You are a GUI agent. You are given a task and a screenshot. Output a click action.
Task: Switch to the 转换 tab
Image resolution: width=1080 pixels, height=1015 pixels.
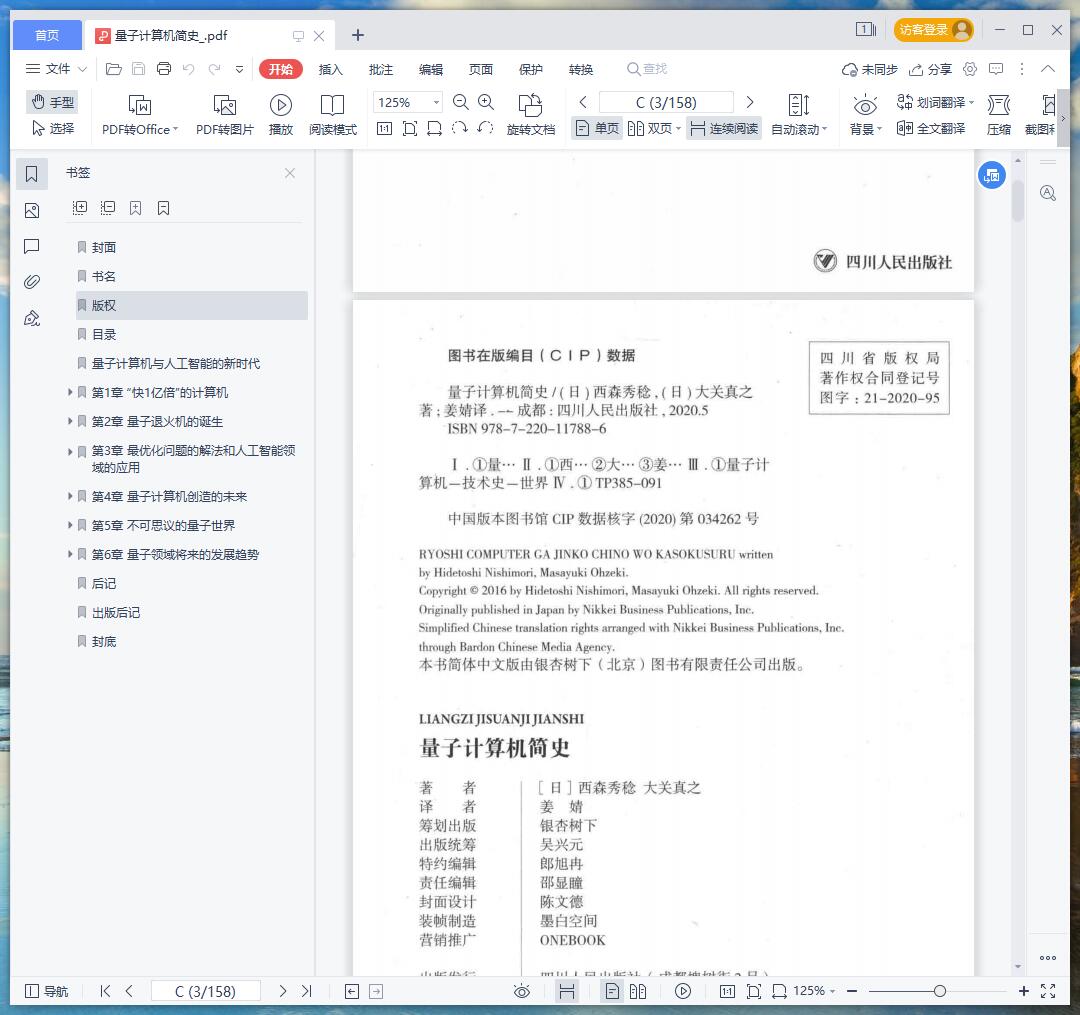(x=581, y=69)
